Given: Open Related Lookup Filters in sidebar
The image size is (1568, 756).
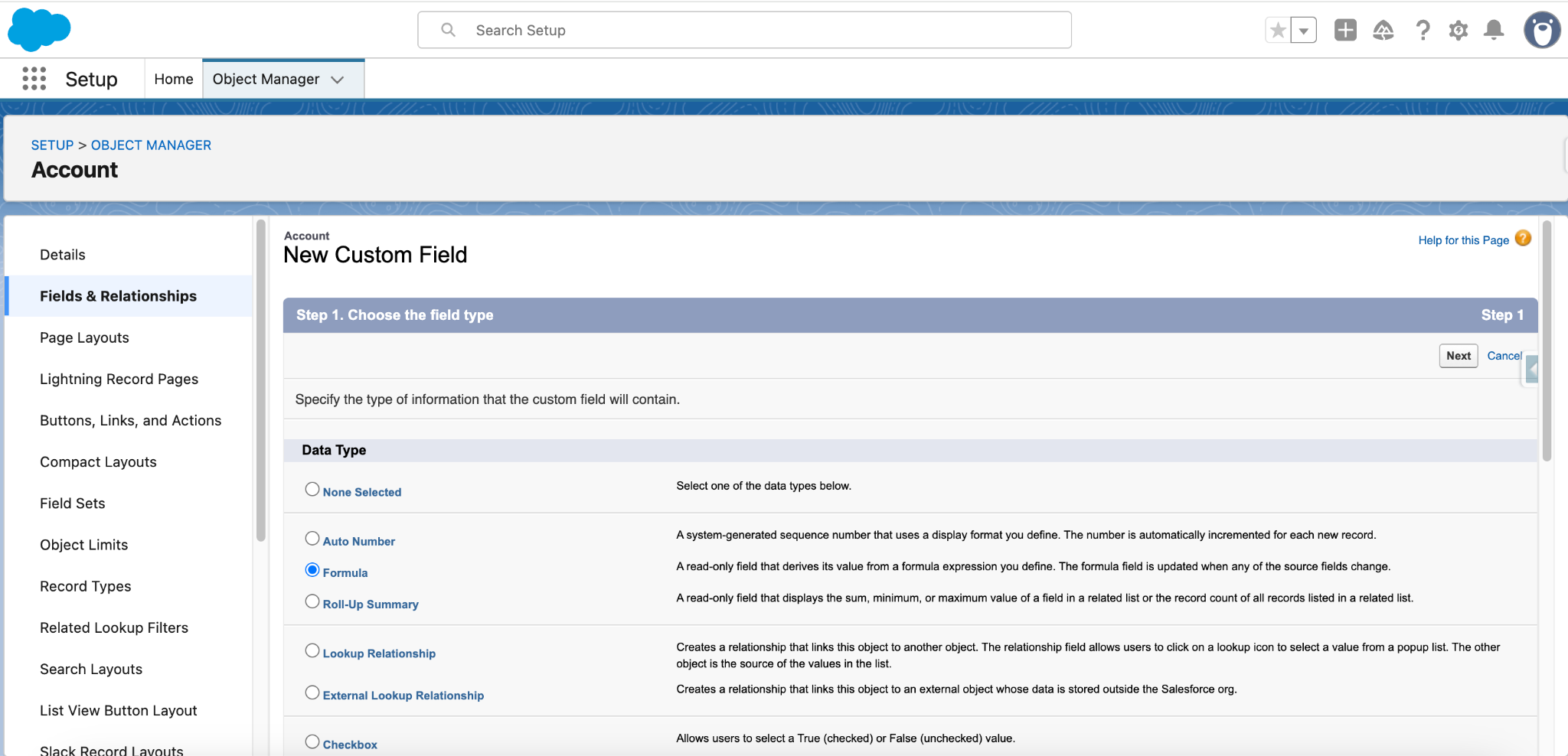Looking at the screenshot, I should [129, 627].
